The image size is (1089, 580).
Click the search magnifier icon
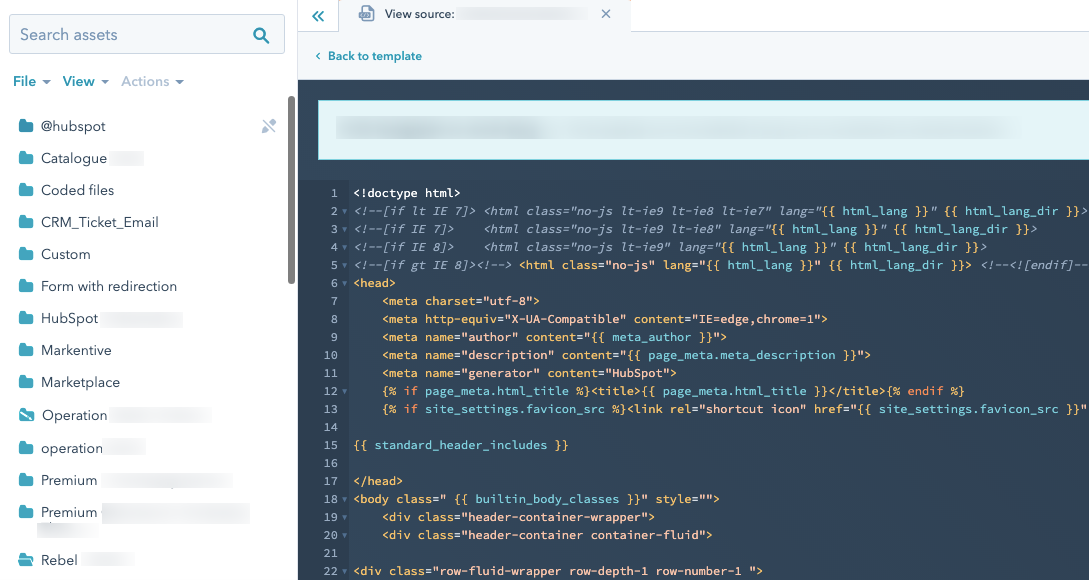point(261,35)
